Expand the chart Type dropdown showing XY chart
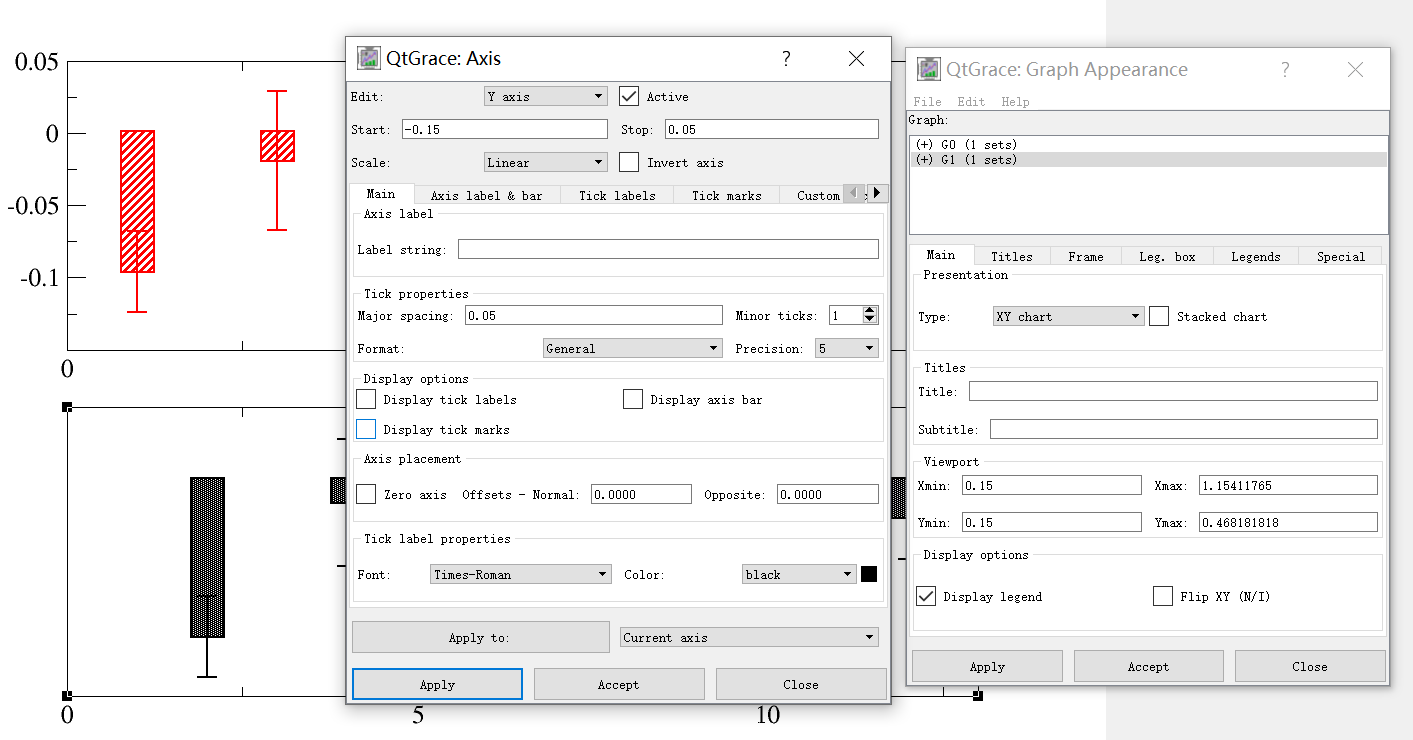 click(x=1068, y=315)
